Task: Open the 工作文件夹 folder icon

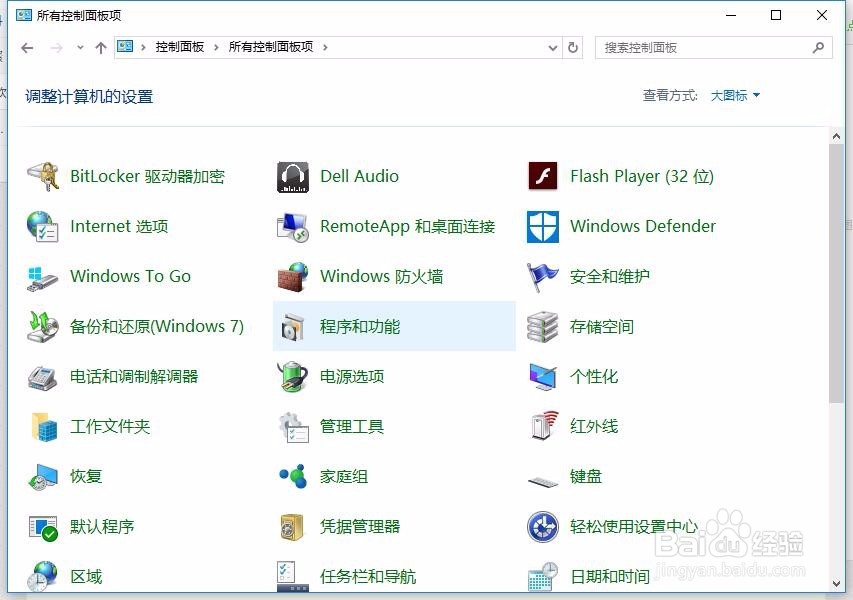Action: [x=44, y=427]
